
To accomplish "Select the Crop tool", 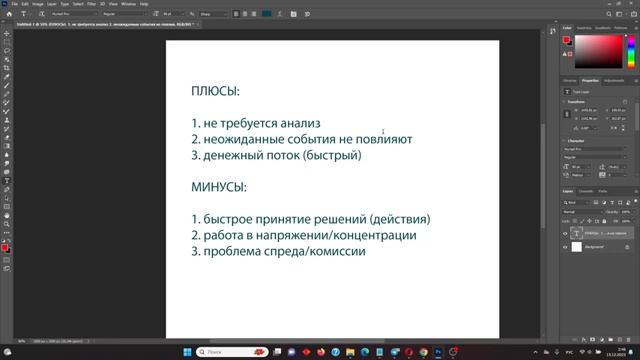I will tap(7, 68).
